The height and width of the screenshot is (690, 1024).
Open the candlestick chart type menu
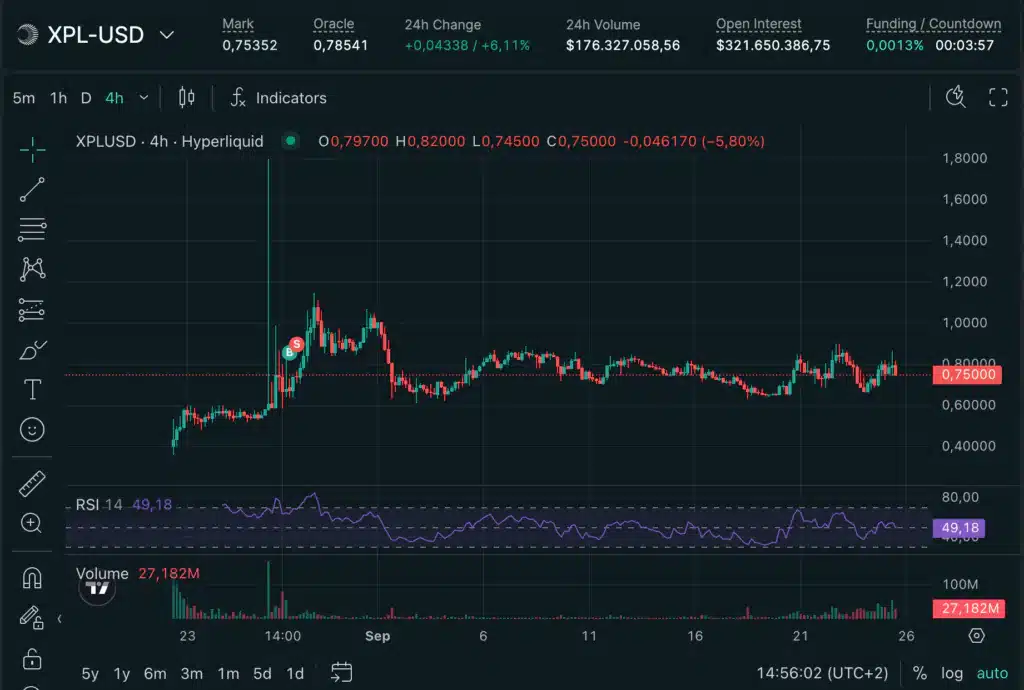(186, 98)
